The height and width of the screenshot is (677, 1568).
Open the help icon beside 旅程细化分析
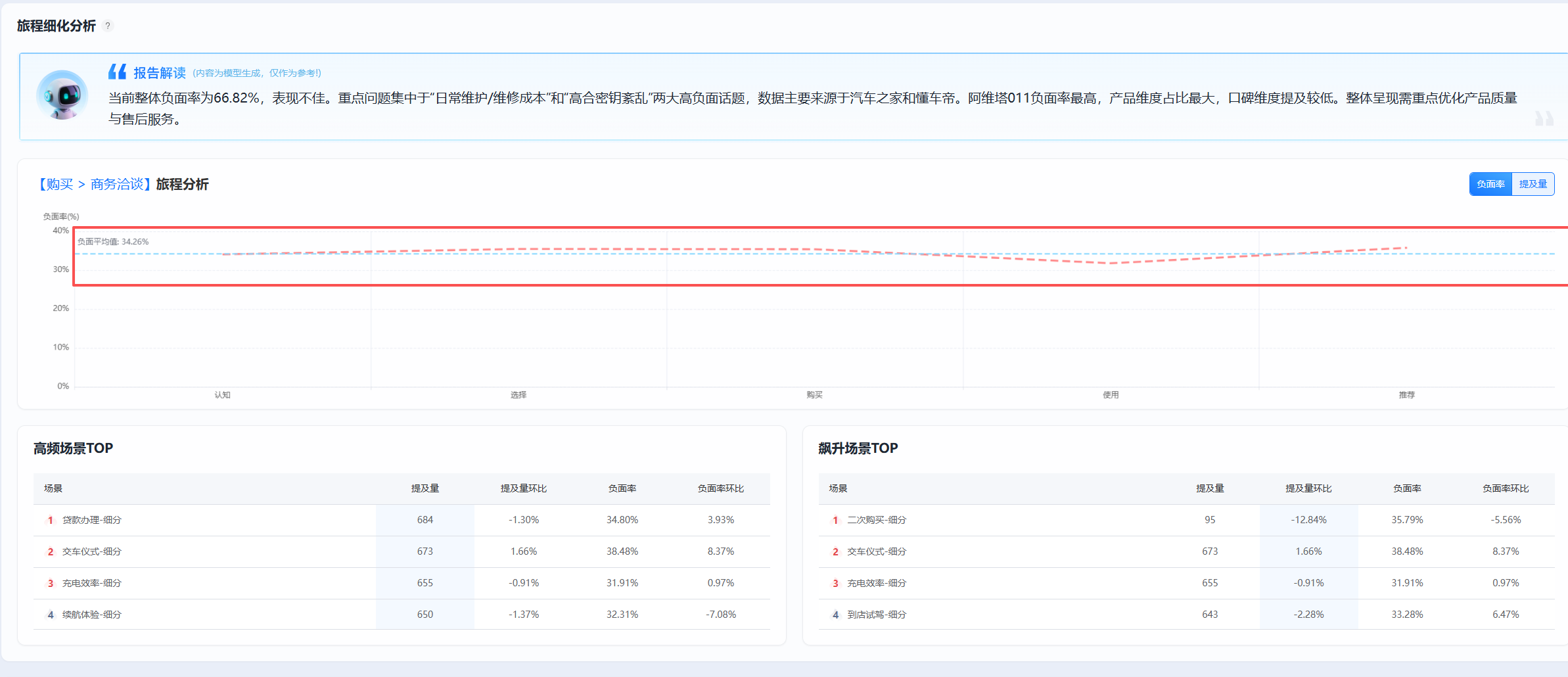point(108,26)
